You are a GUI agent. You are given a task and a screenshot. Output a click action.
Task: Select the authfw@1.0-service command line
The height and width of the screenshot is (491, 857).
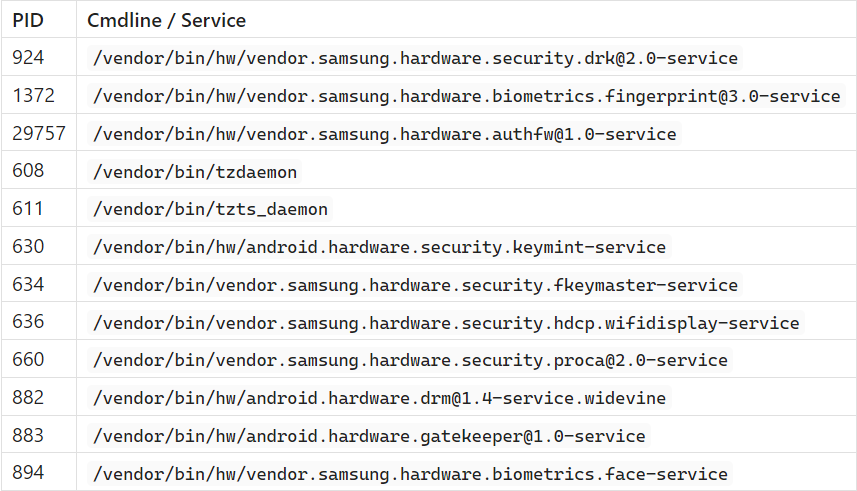384,134
